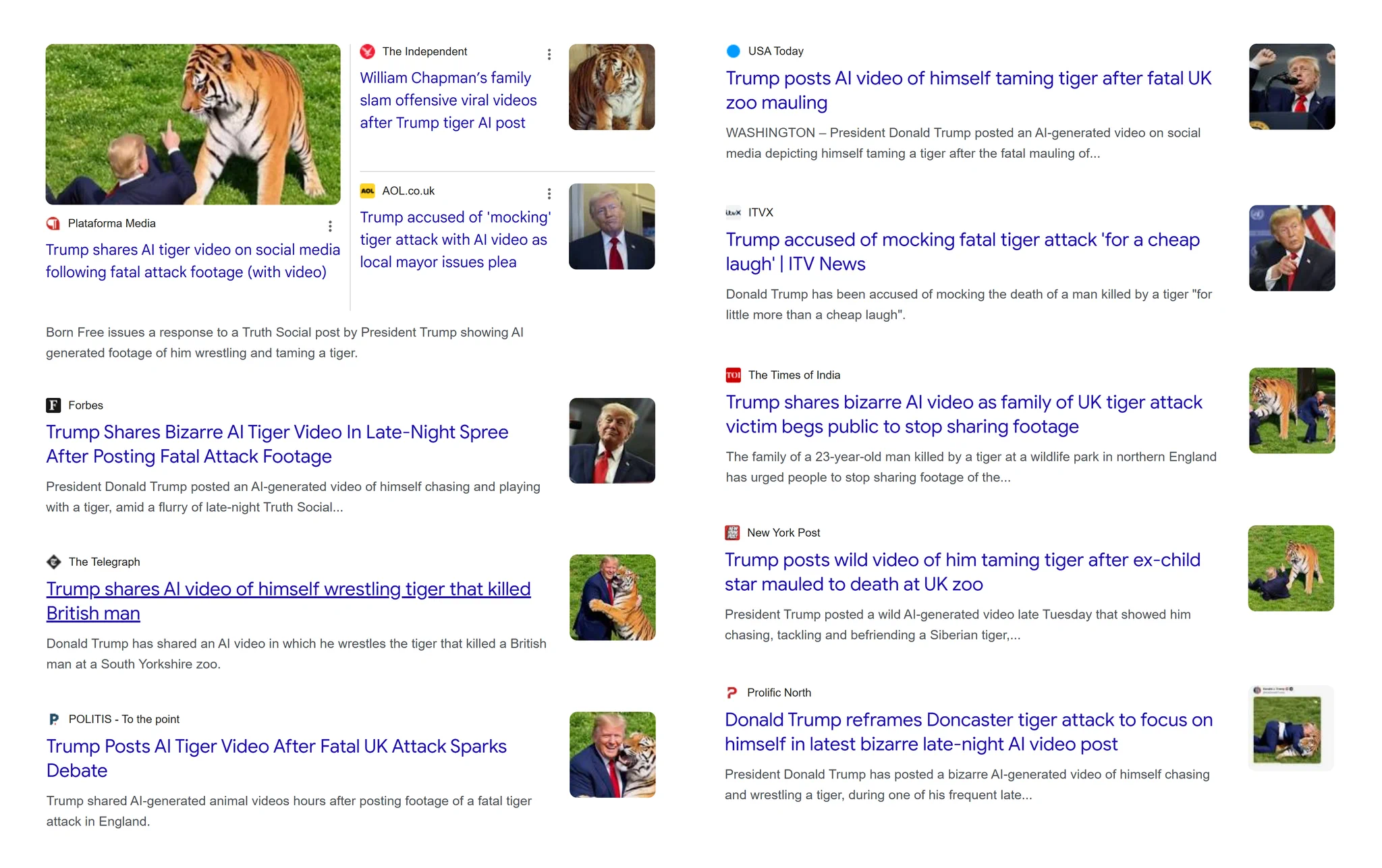Click POLITIS article thumbnail
Screen dimensions: 1382x868
point(612,755)
